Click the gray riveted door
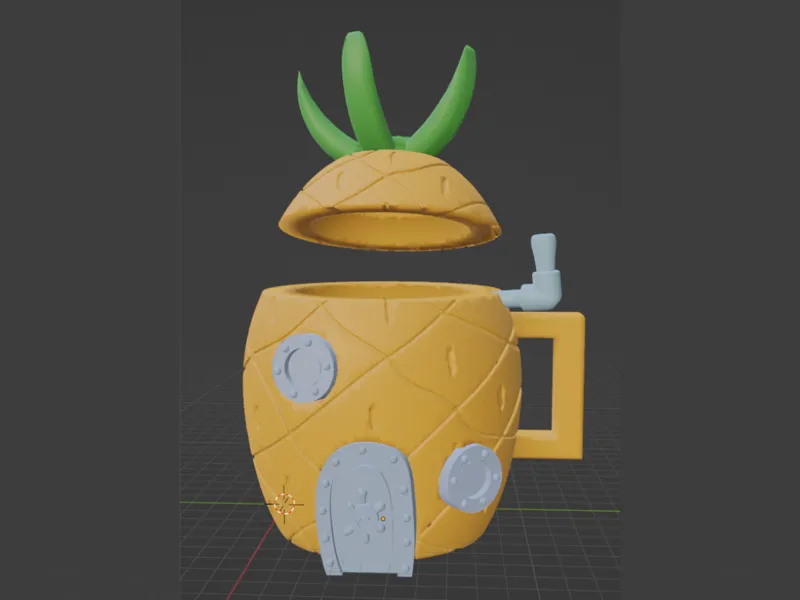The image size is (800, 600). coord(366,509)
